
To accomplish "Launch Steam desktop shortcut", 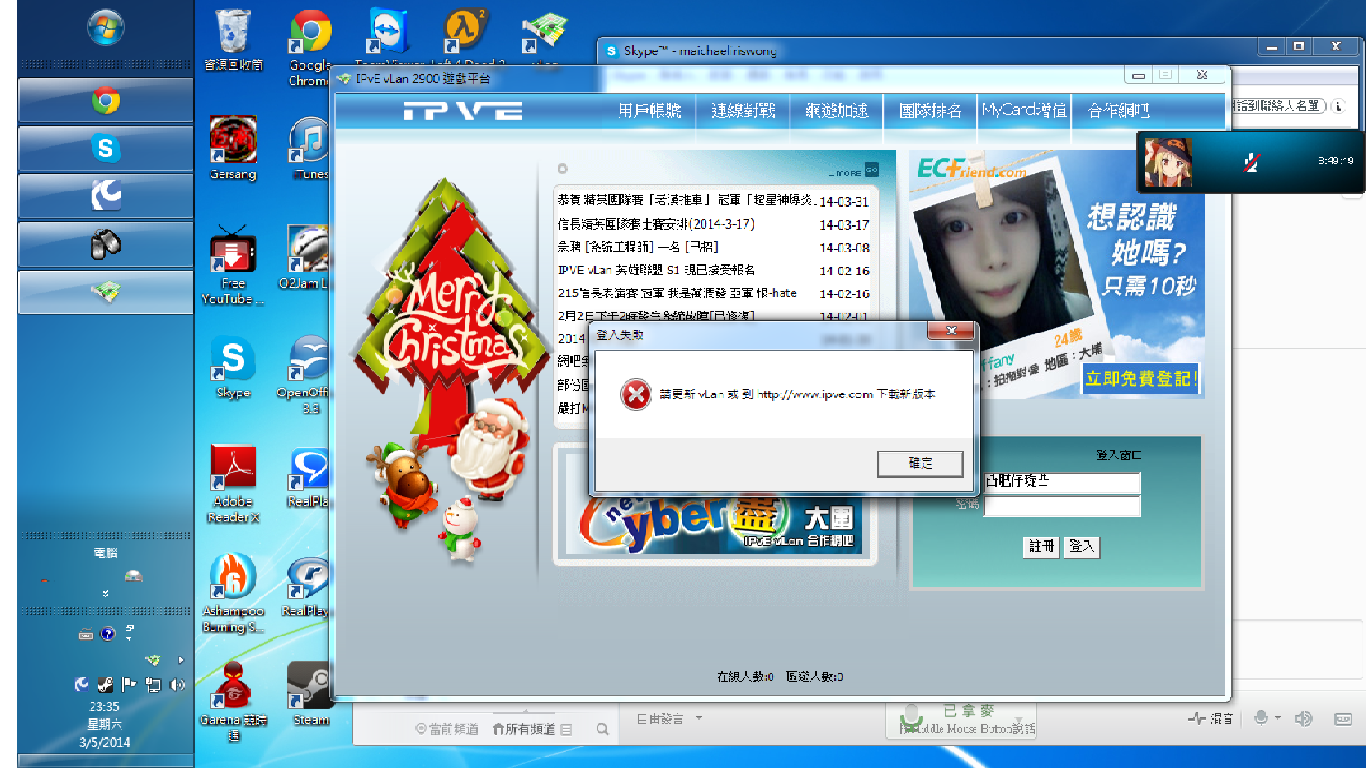I will pyautogui.click(x=310, y=692).
